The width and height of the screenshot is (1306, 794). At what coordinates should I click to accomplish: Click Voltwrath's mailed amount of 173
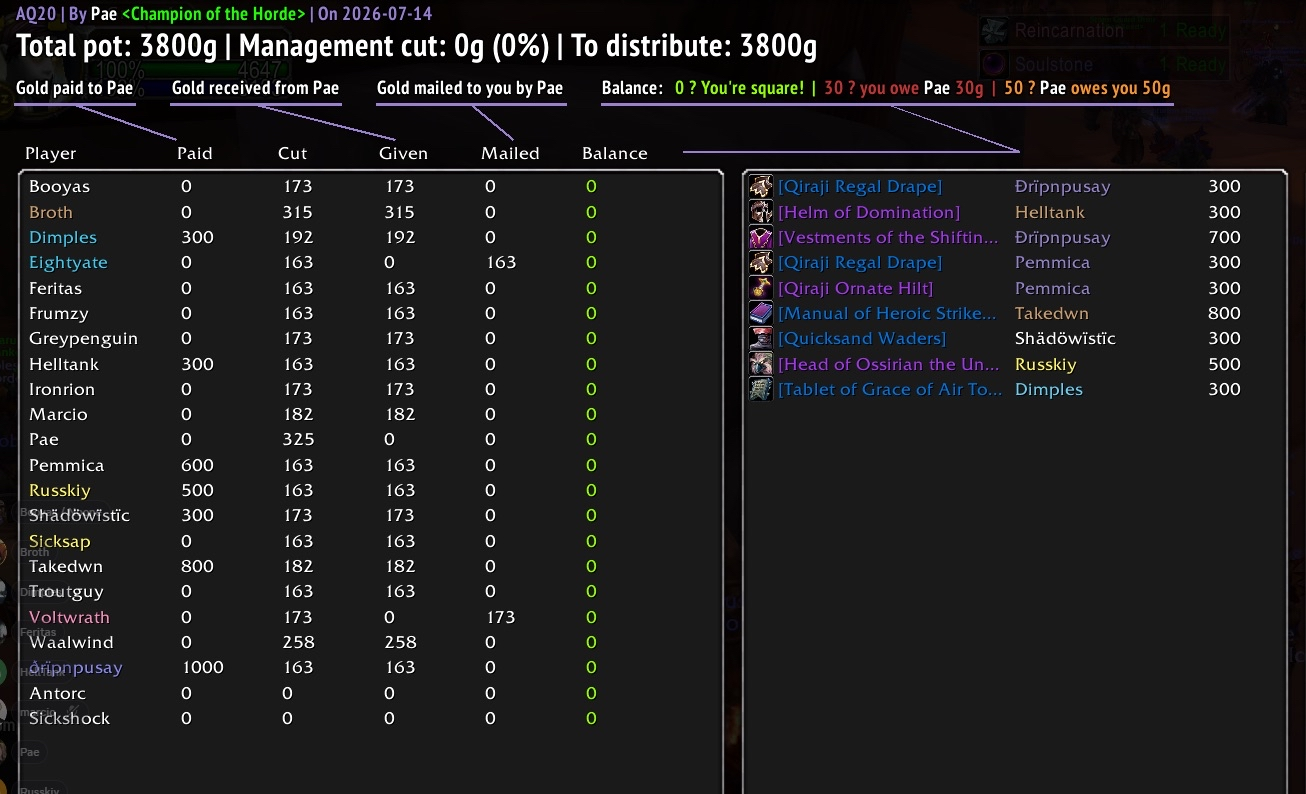point(499,617)
